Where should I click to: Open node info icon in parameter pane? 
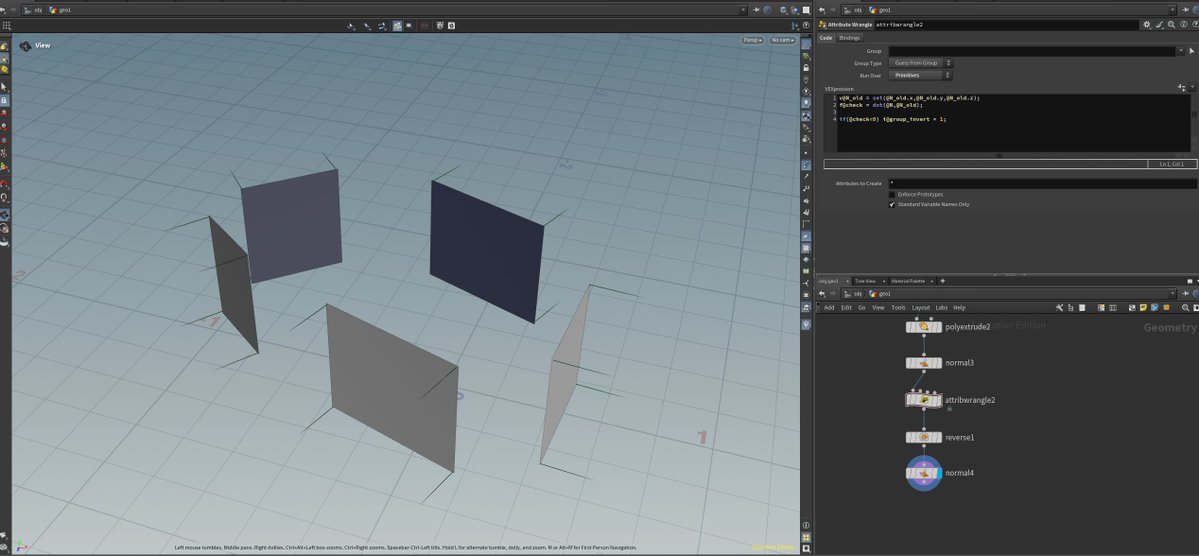click(1184, 24)
